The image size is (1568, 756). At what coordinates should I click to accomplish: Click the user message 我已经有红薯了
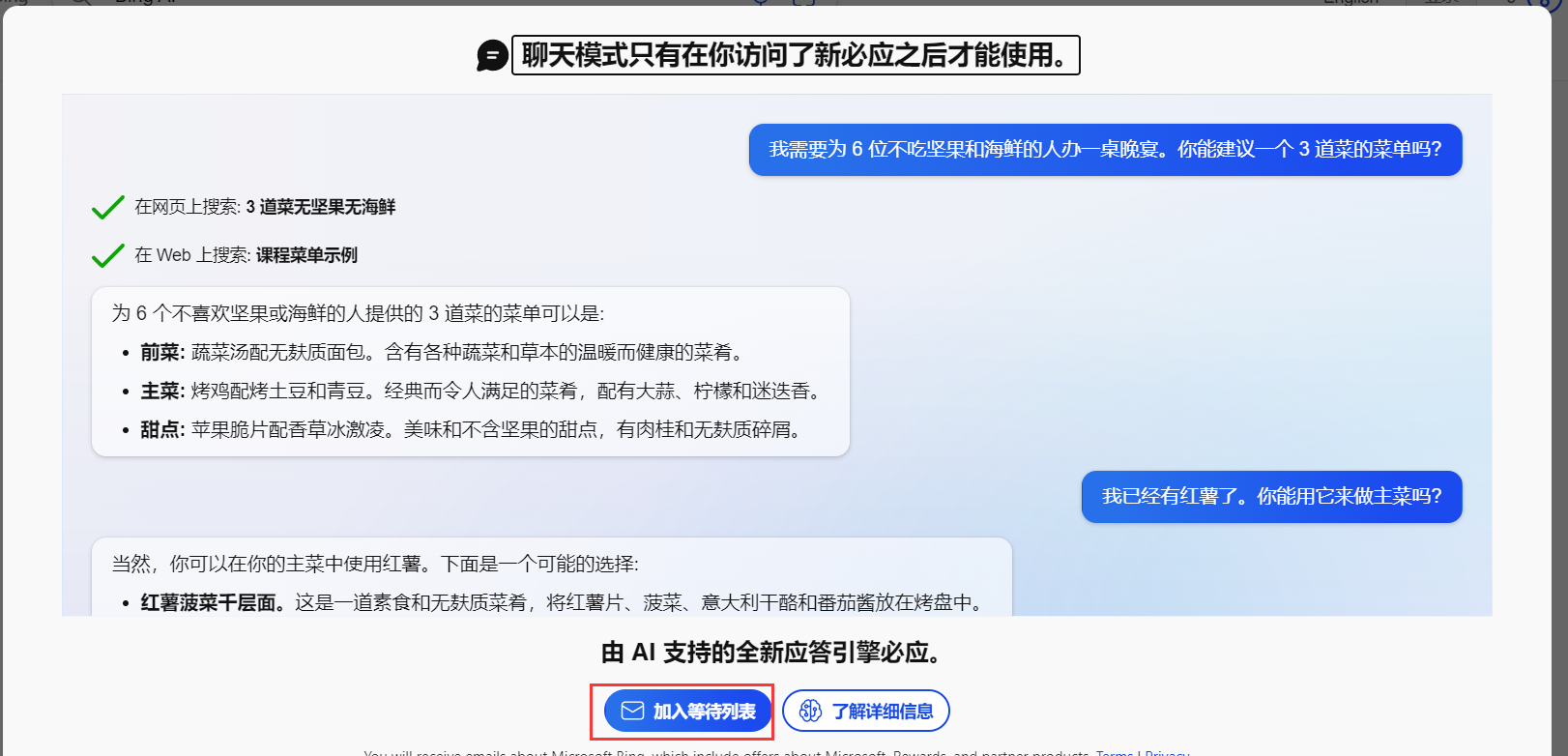(1271, 497)
